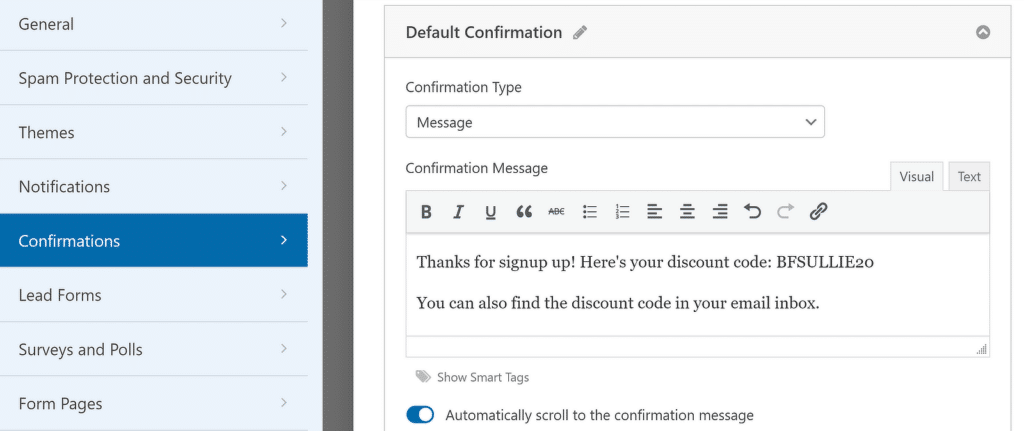
Task: Insert a blockquote in the message
Action: pos(524,212)
